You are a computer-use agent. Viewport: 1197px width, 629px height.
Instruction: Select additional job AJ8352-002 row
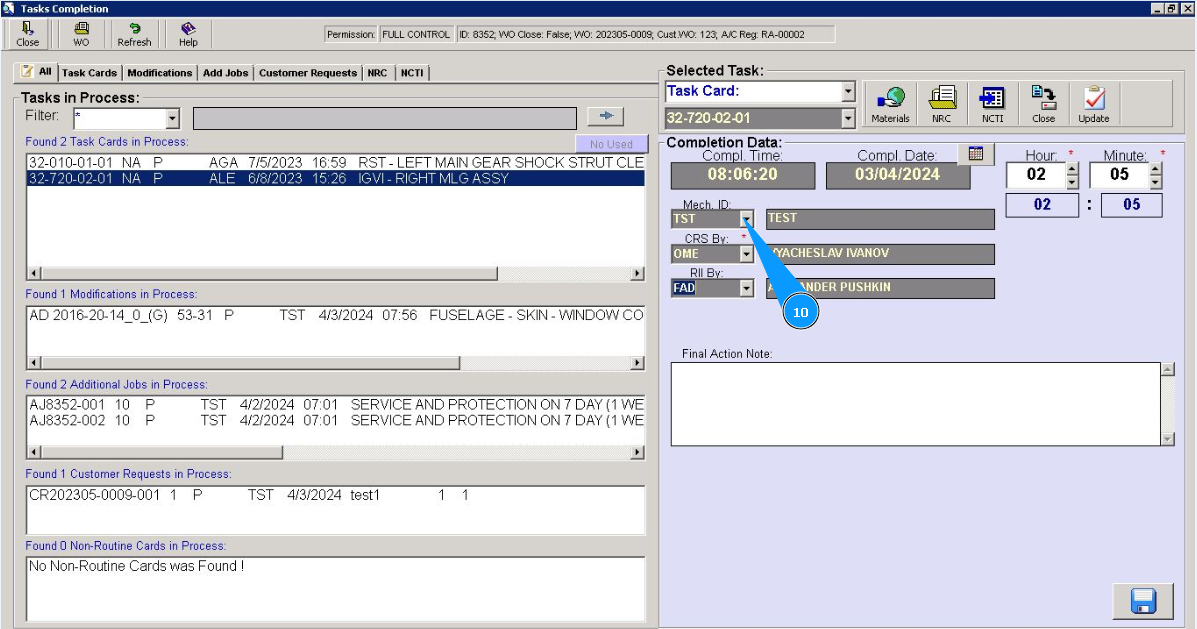336,421
